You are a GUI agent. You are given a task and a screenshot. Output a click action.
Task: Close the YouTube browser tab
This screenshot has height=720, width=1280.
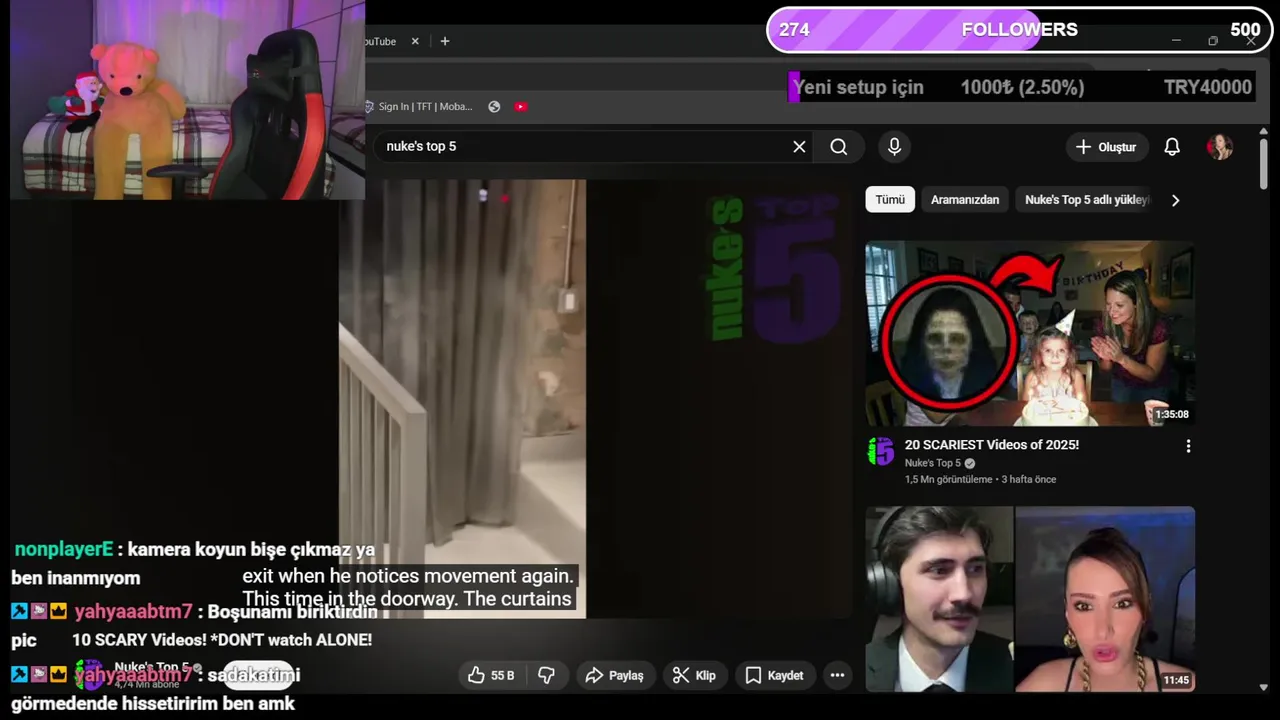[x=415, y=41]
